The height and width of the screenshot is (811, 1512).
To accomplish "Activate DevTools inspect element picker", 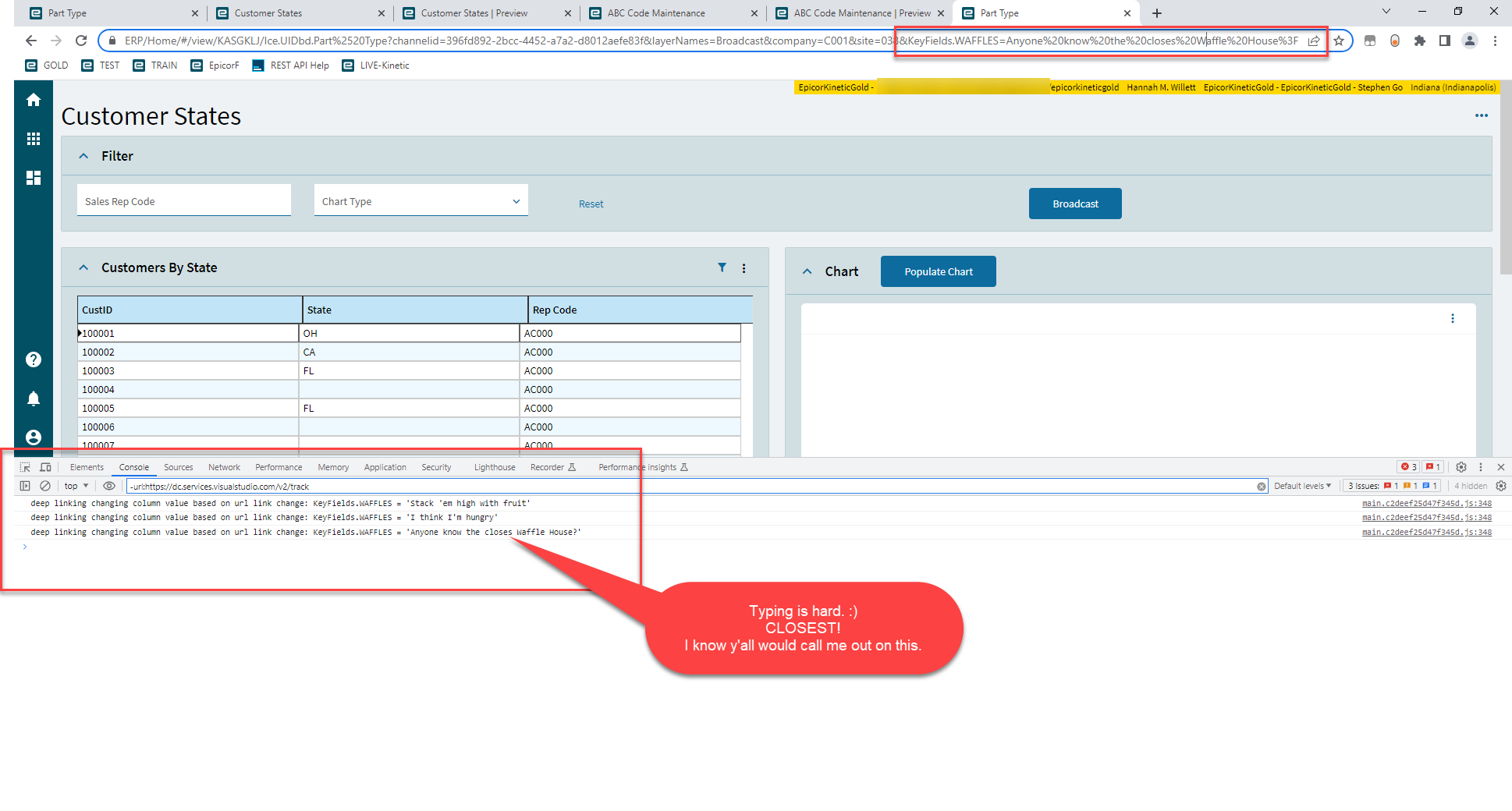I will click(x=25, y=467).
